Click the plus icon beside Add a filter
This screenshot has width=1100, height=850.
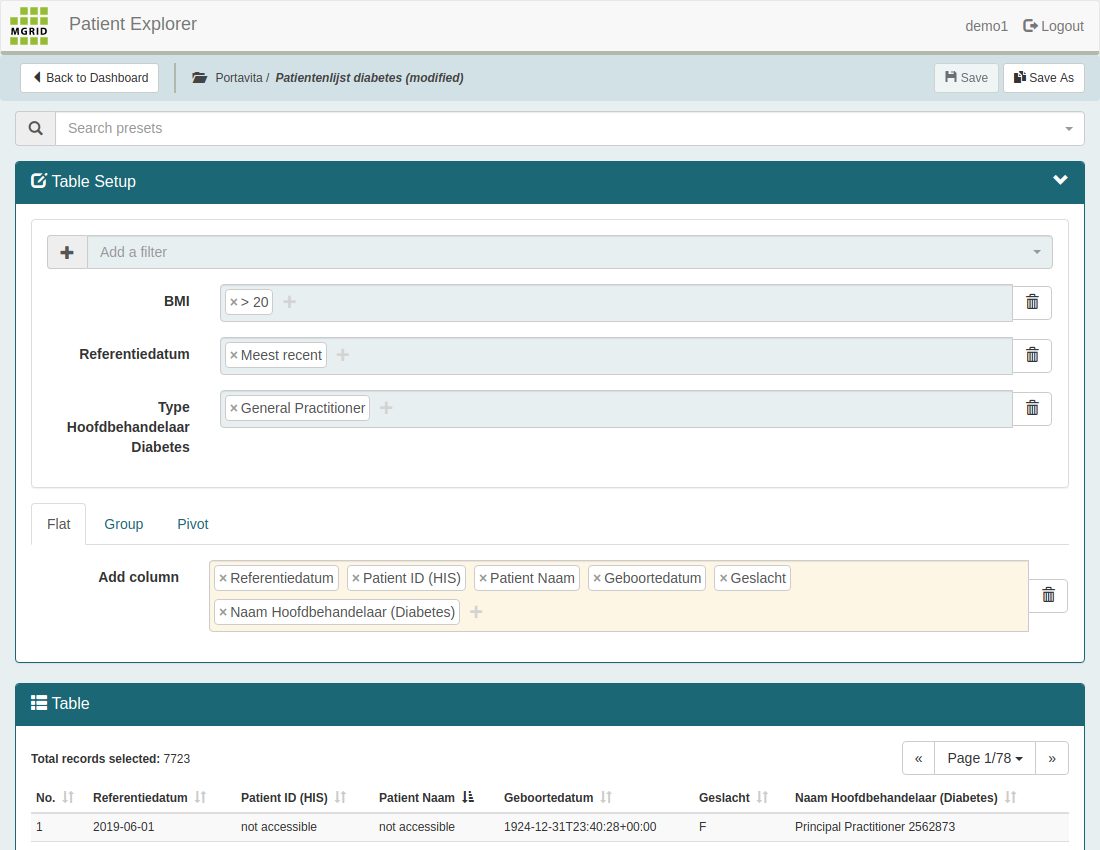(67, 252)
